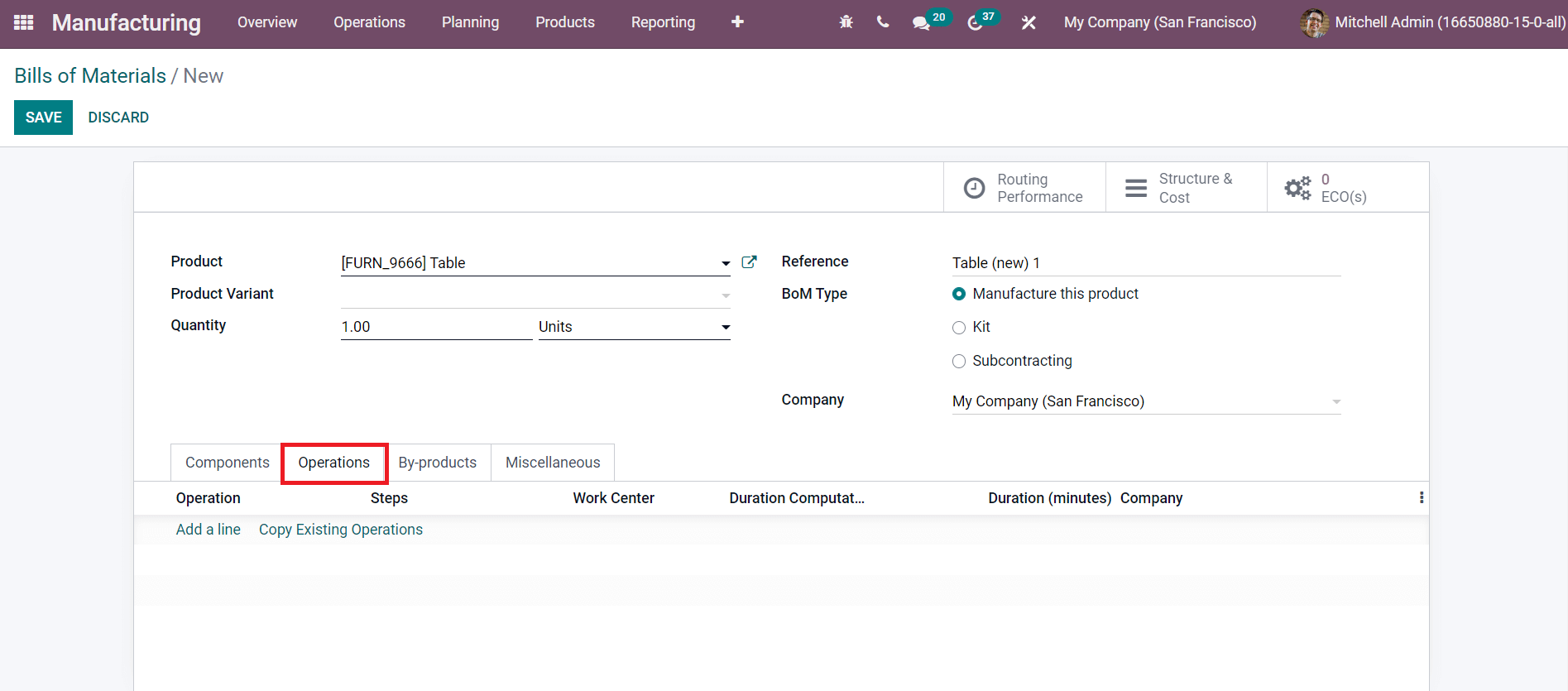Select Subcontracting BoM type

coord(959,362)
